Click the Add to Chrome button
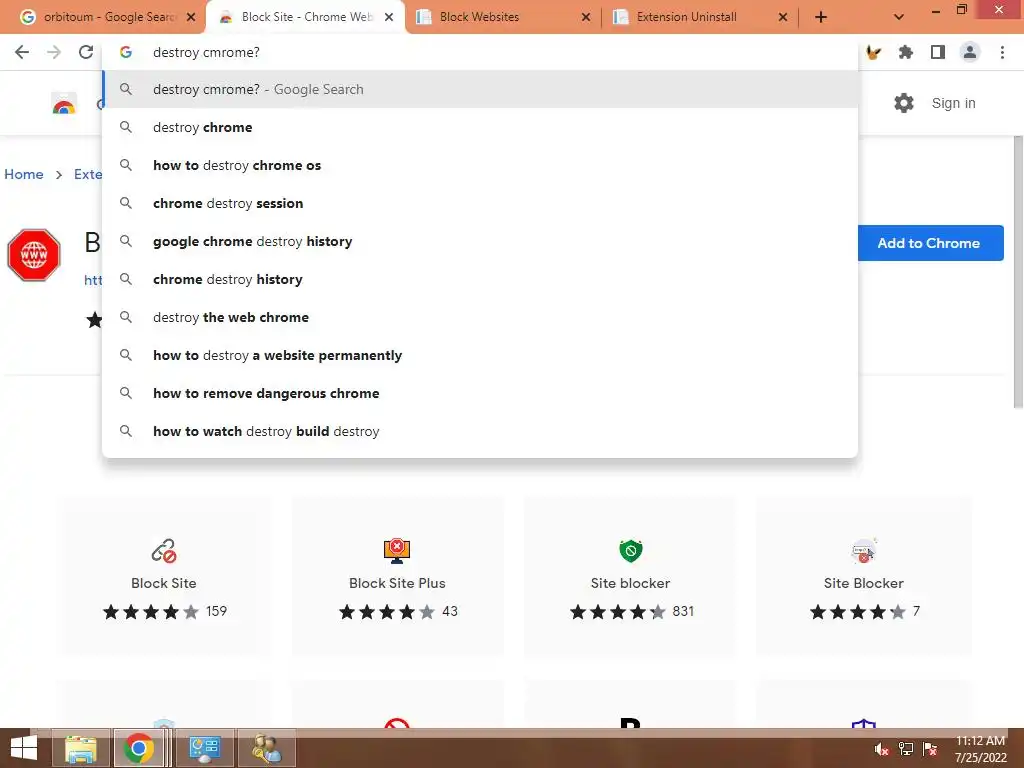Screen dimensions: 1024x768 [x=930, y=243]
